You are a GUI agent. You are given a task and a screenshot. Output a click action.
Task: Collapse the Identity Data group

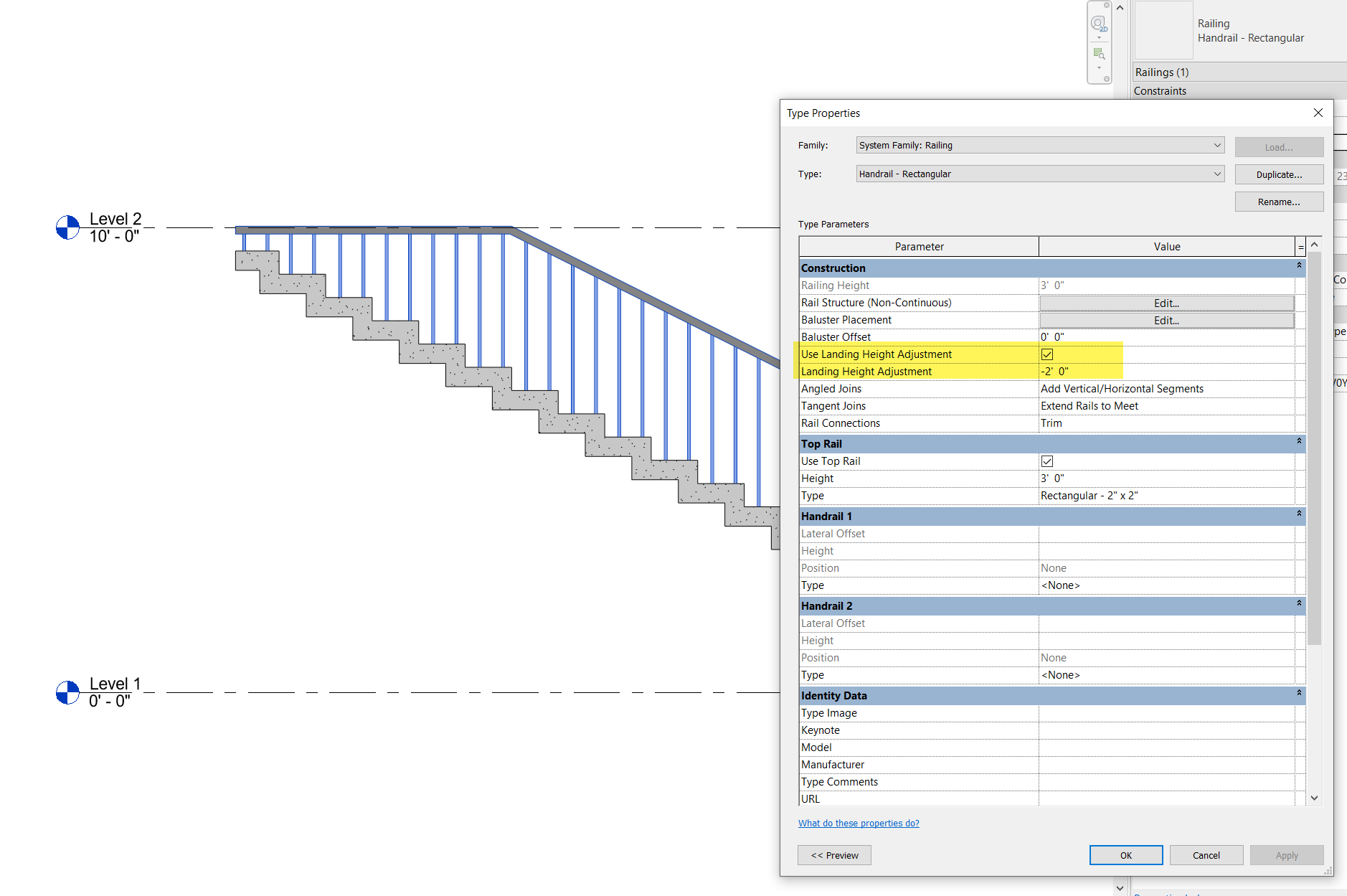1298,693
